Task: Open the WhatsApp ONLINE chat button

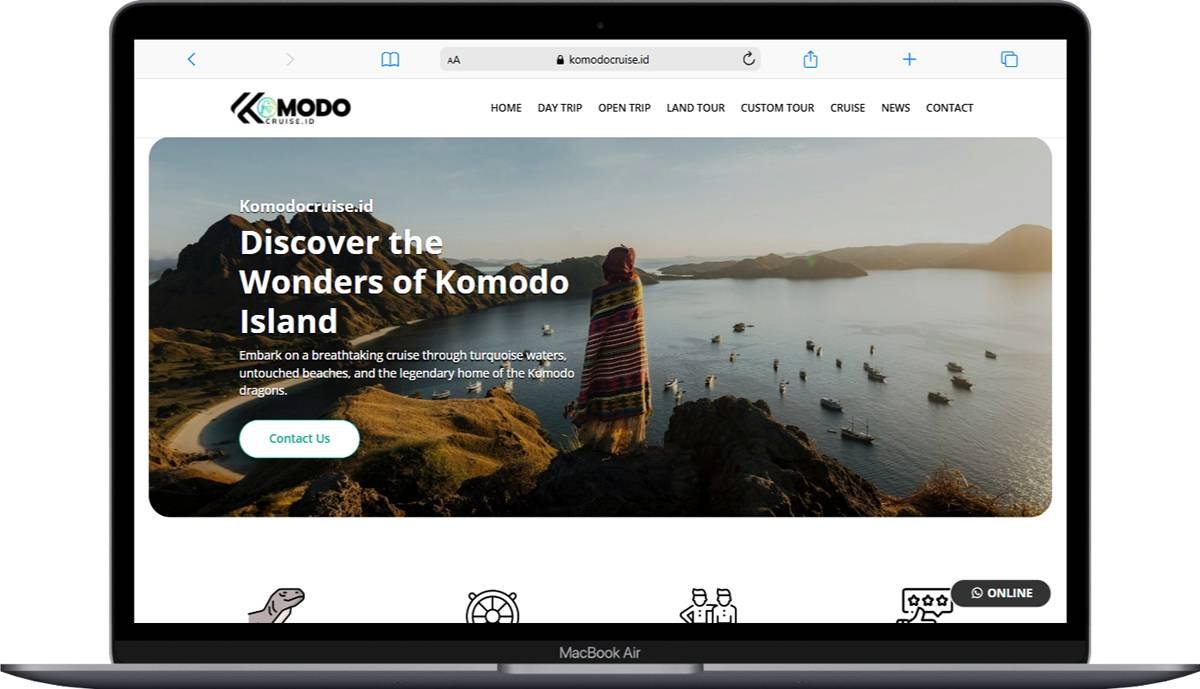Action: point(1001,593)
